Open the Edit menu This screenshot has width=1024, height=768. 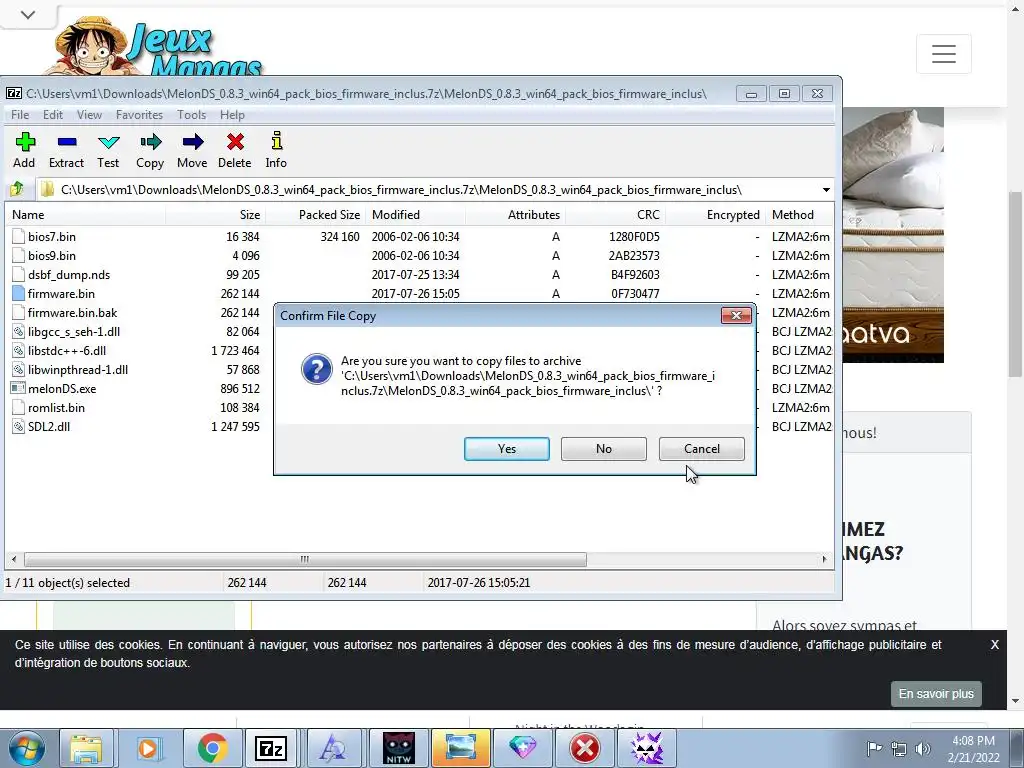click(53, 115)
